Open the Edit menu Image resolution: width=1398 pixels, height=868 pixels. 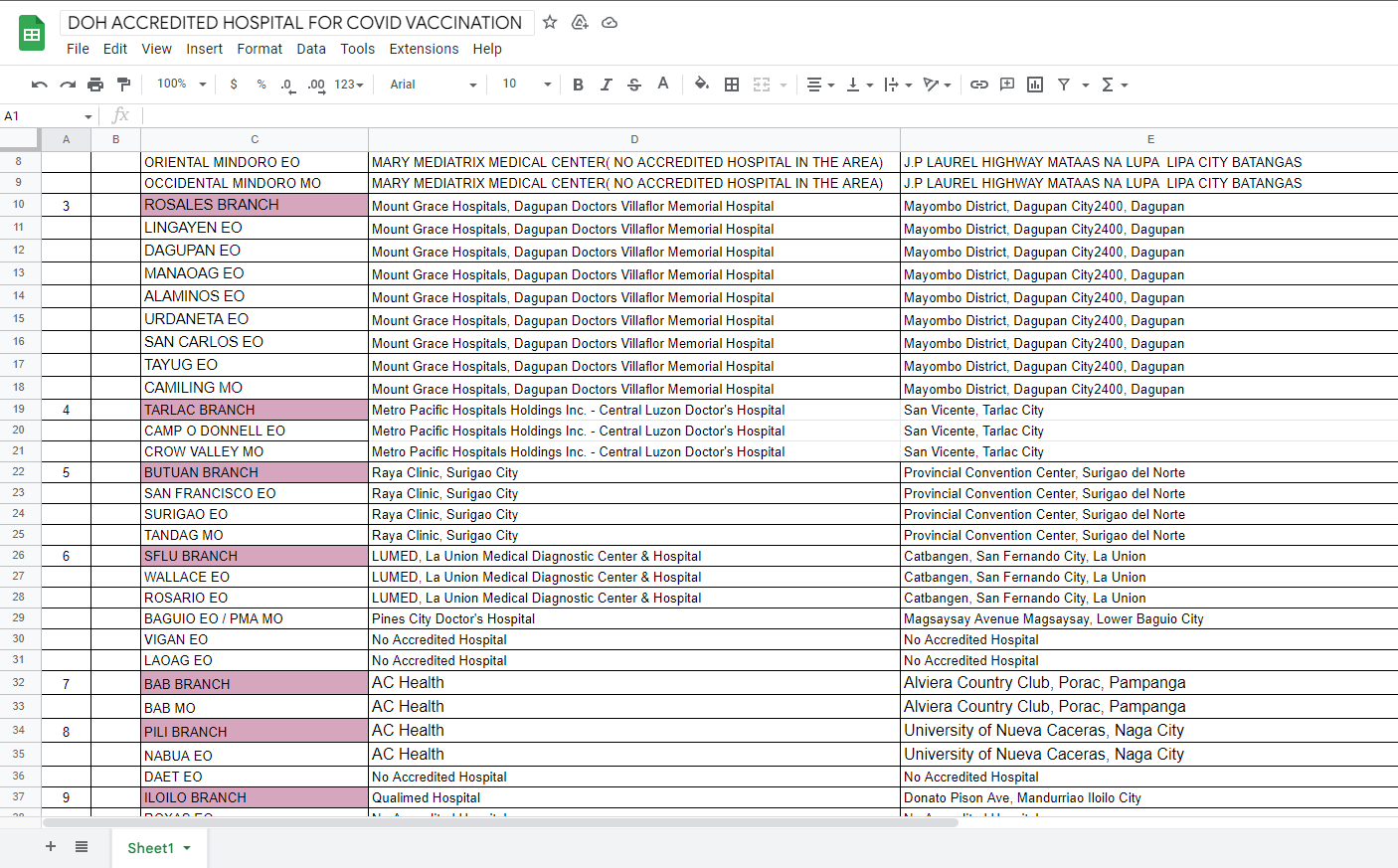(115, 49)
